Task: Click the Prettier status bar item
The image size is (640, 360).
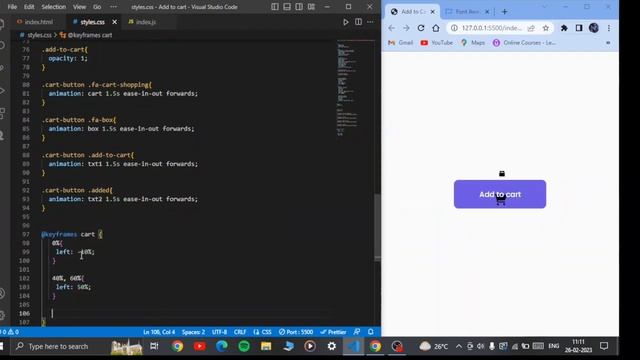Action: pos(333,332)
